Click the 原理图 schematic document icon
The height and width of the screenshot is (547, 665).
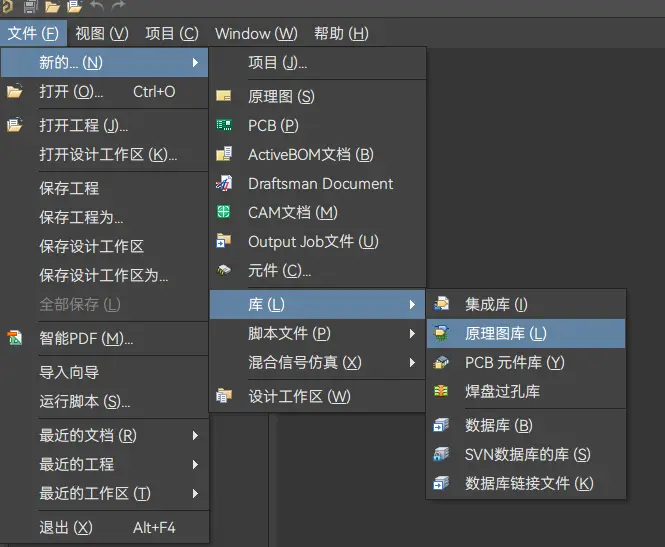[224, 97]
